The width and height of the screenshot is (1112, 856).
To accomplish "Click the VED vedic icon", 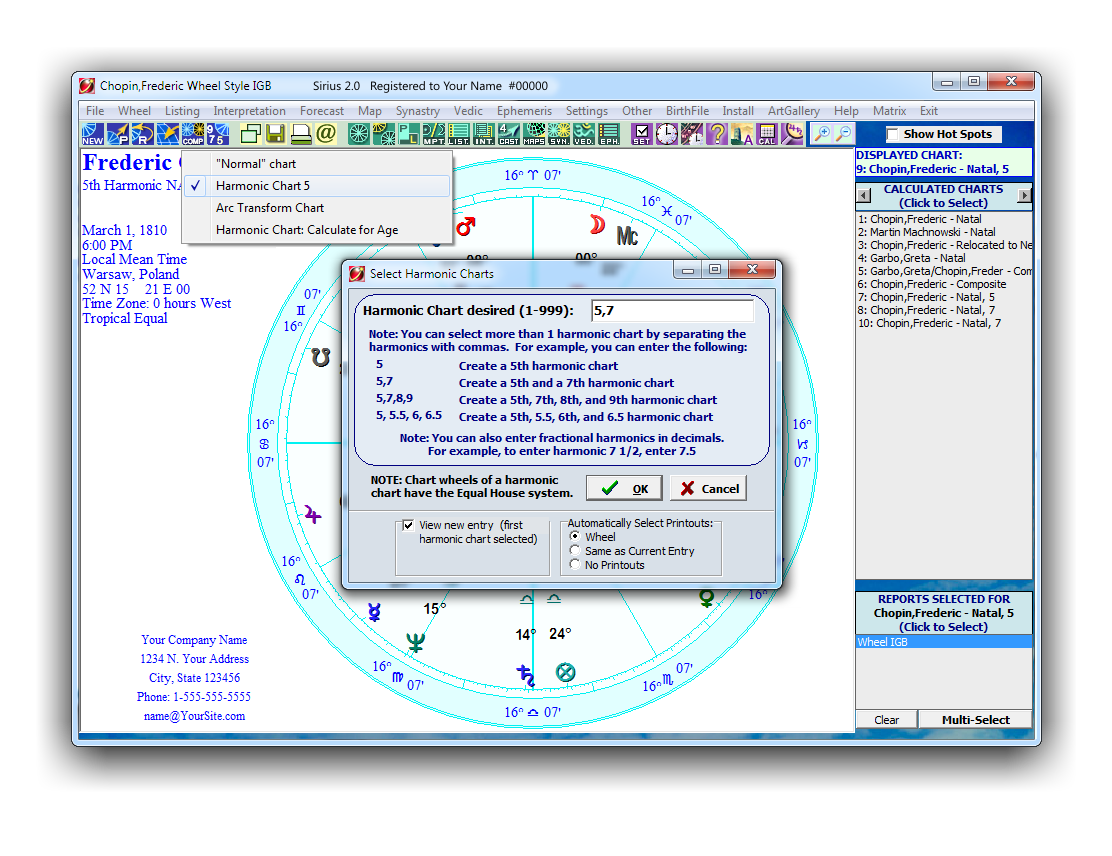I will coord(584,134).
